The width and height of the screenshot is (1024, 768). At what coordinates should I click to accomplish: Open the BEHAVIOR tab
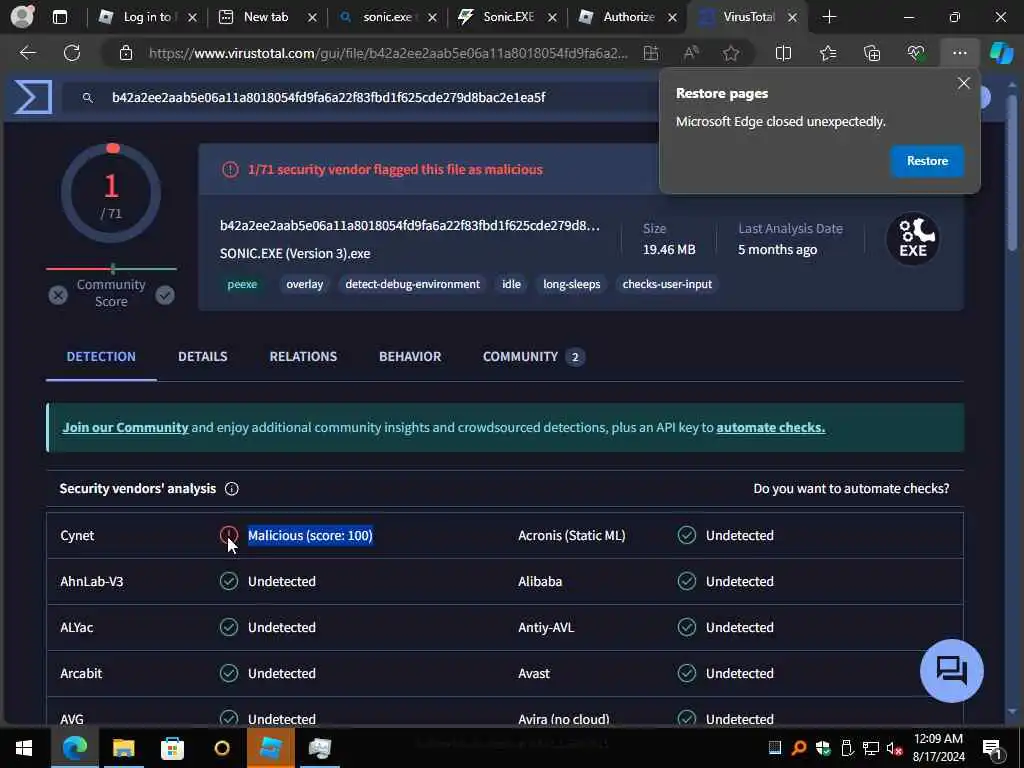click(x=410, y=357)
